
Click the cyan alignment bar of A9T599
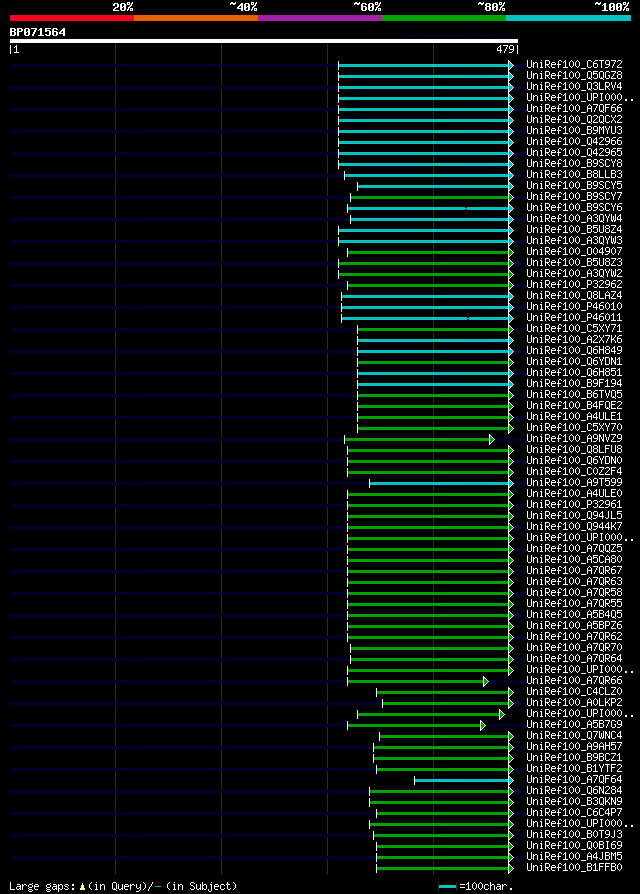440,483
